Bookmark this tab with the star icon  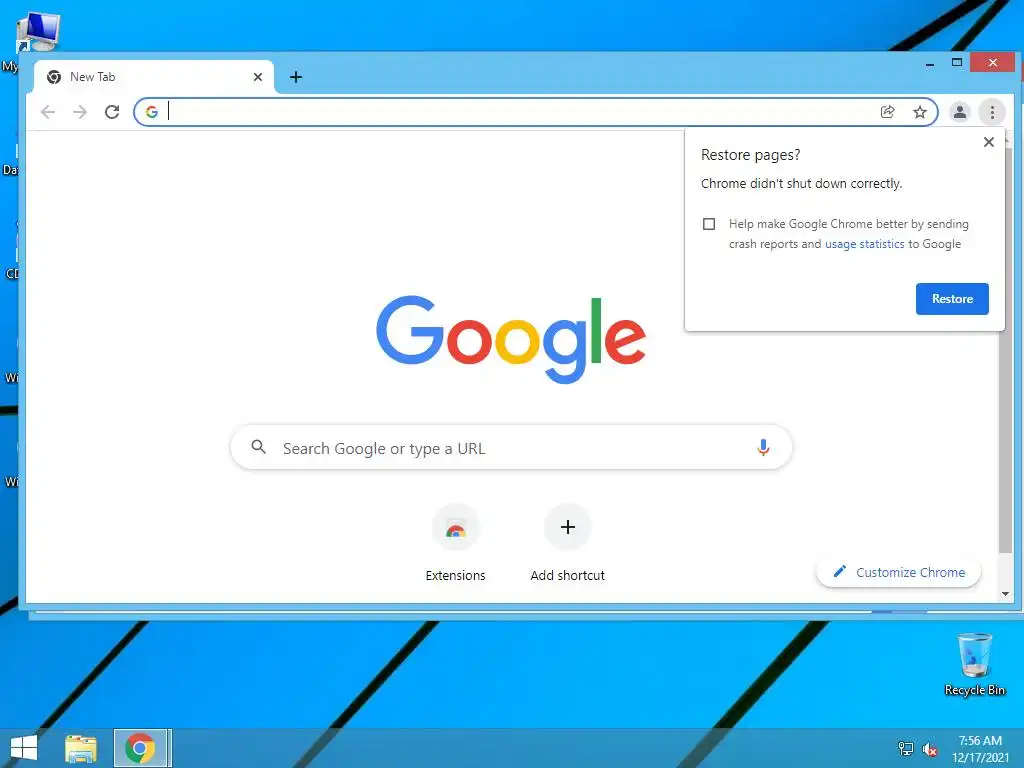tap(920, 112)
